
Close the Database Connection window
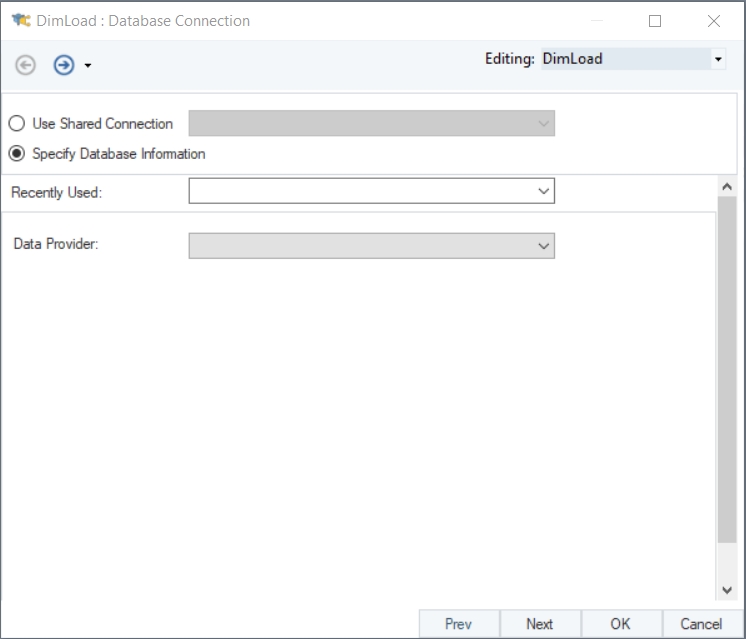tap(714, 21)
